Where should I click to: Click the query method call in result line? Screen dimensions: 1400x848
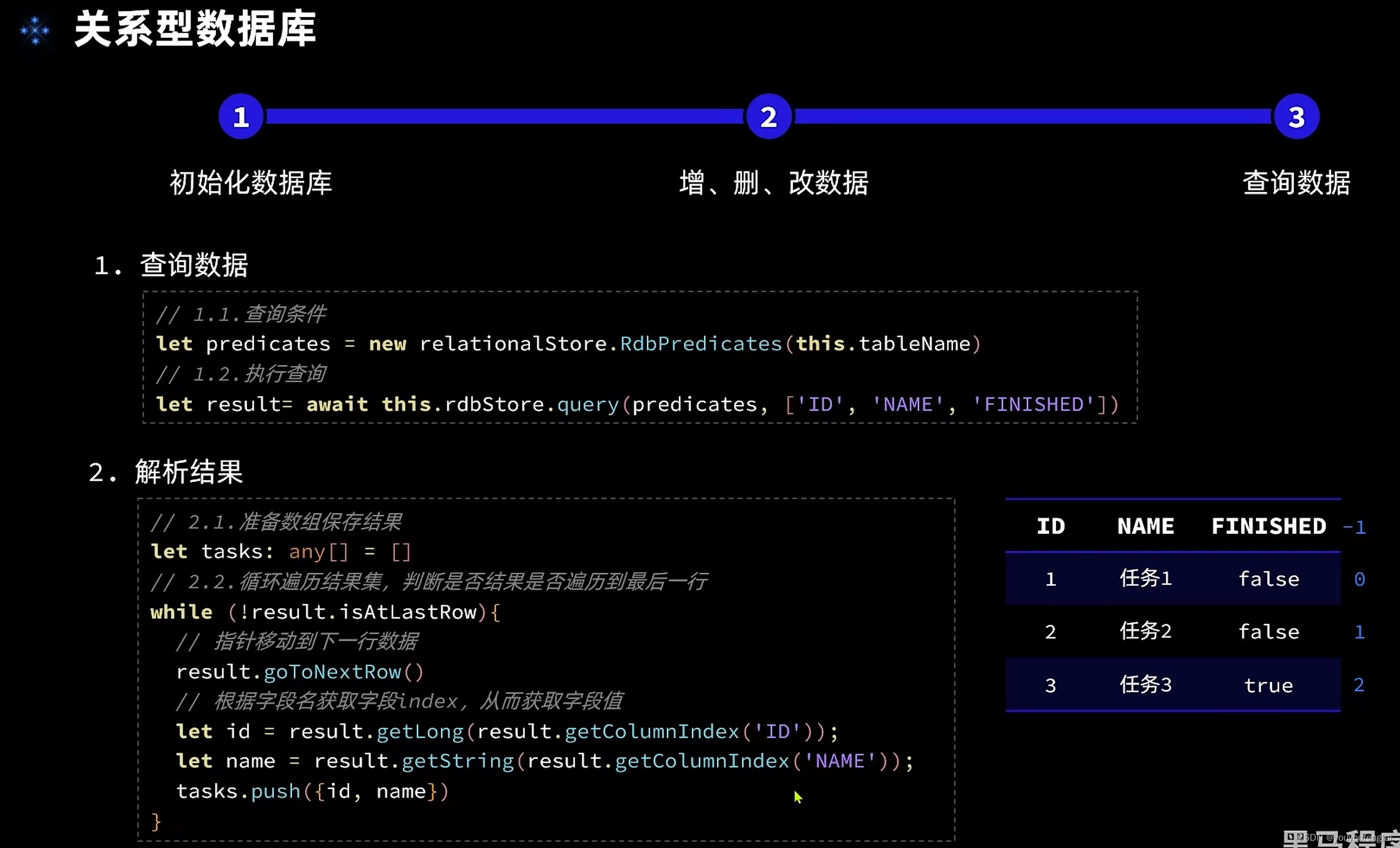tap(588, 404)
